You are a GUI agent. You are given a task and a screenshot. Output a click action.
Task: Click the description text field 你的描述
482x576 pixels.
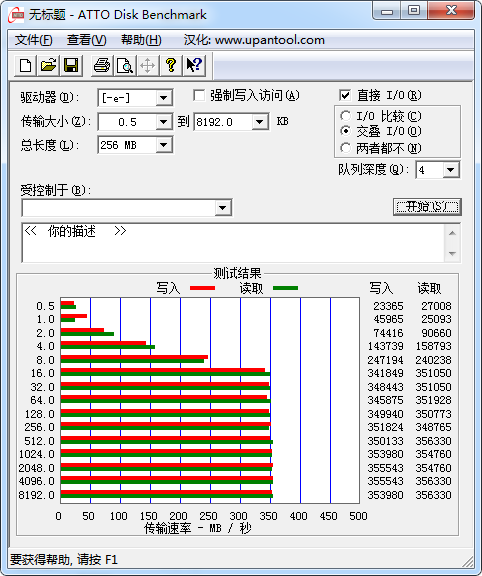233,242
